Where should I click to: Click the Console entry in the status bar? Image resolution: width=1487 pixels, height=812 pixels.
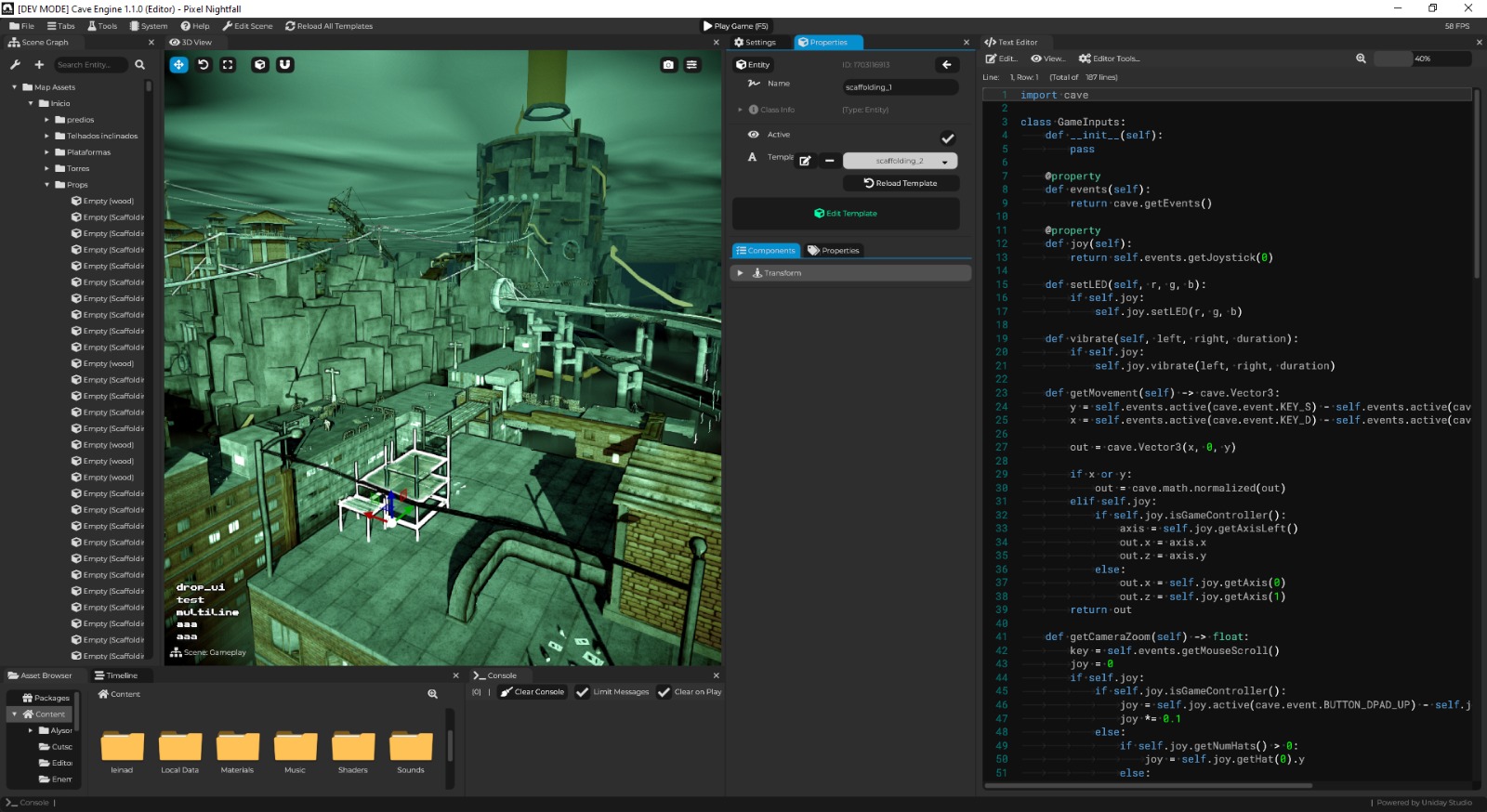[28, 803]
